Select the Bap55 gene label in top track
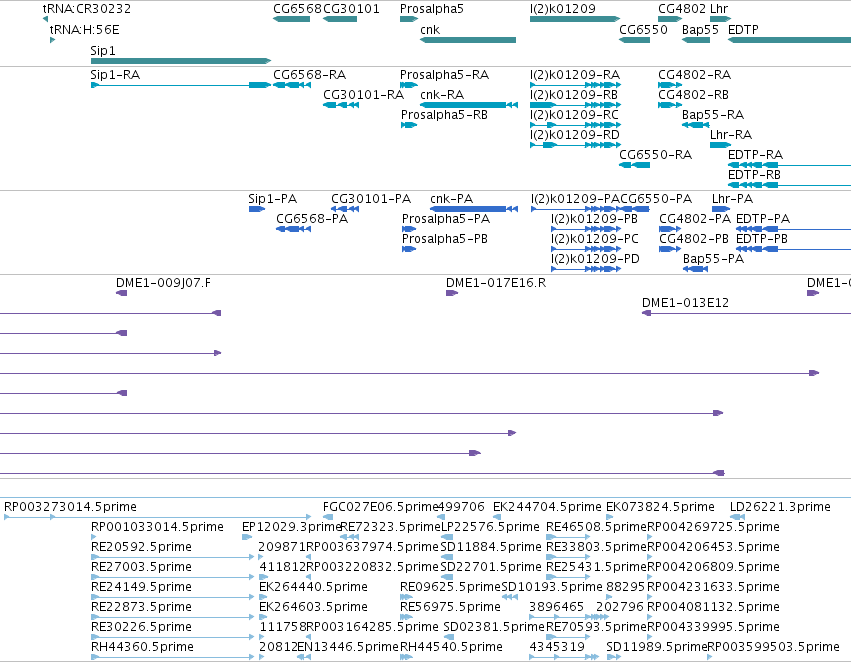The image size is (851, 662). (x=700, y=30)
